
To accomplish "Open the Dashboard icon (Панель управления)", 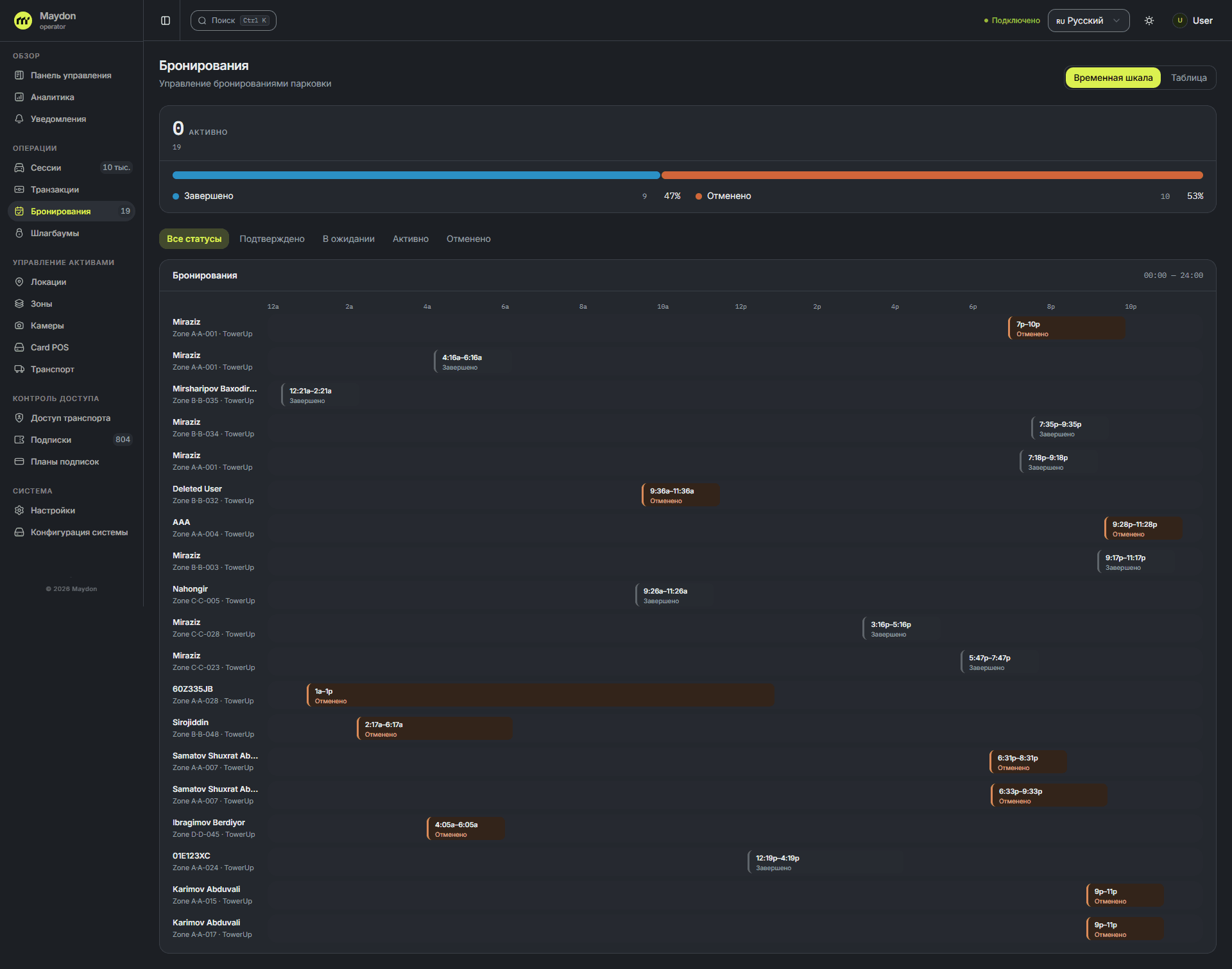I will (x=19, y=75).
